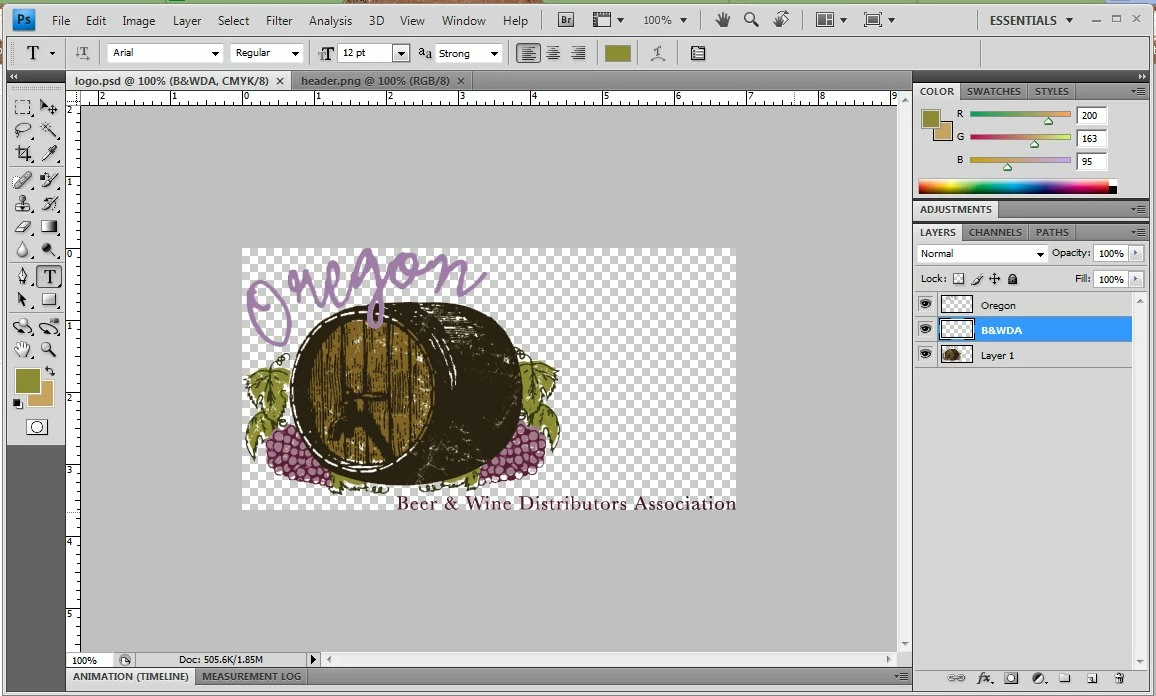
Task: Hide Layer 1 visibility
Action: [x=925, y=354]
